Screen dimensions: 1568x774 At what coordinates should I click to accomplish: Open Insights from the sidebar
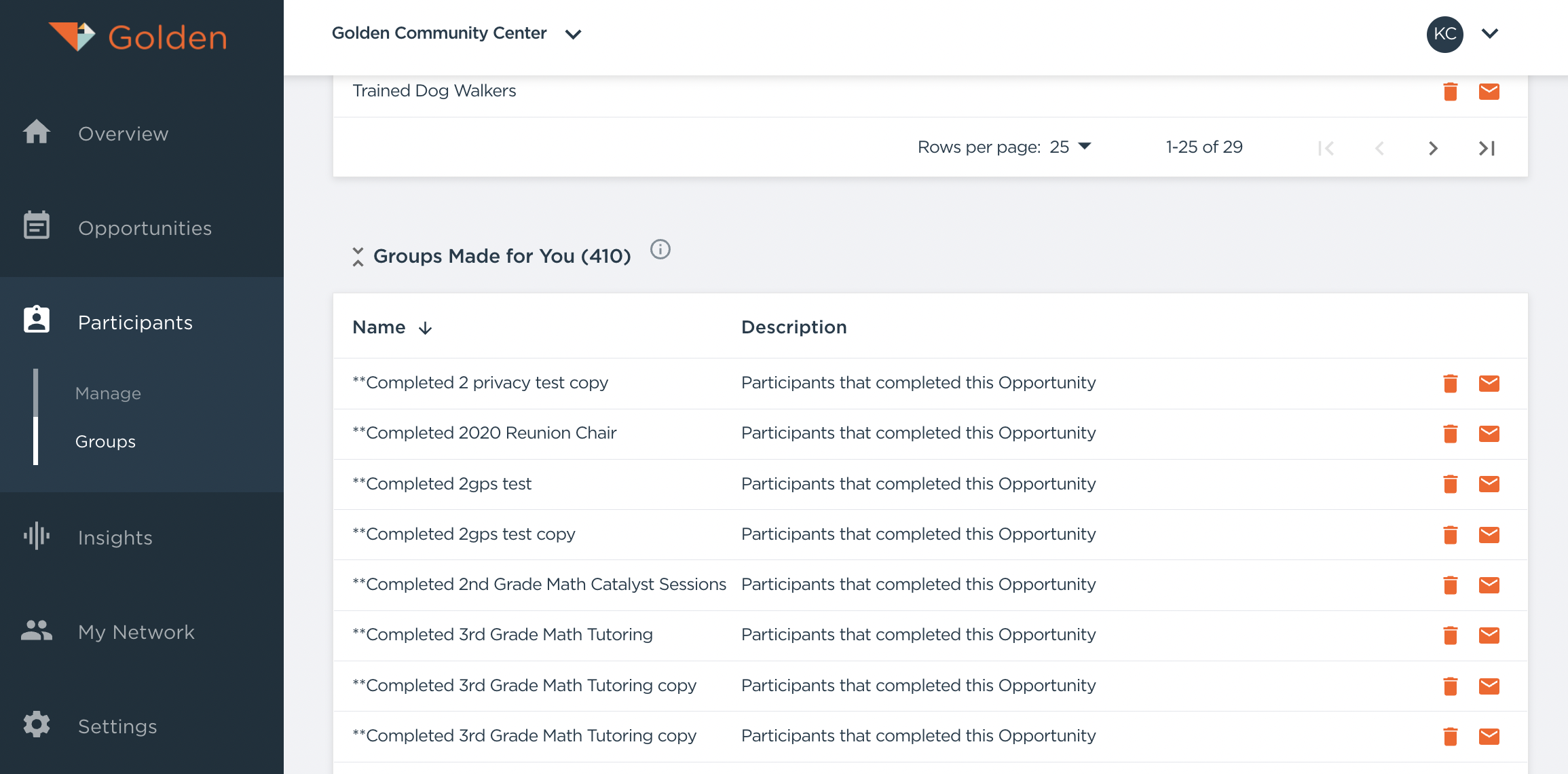click(x=115, y=538)
